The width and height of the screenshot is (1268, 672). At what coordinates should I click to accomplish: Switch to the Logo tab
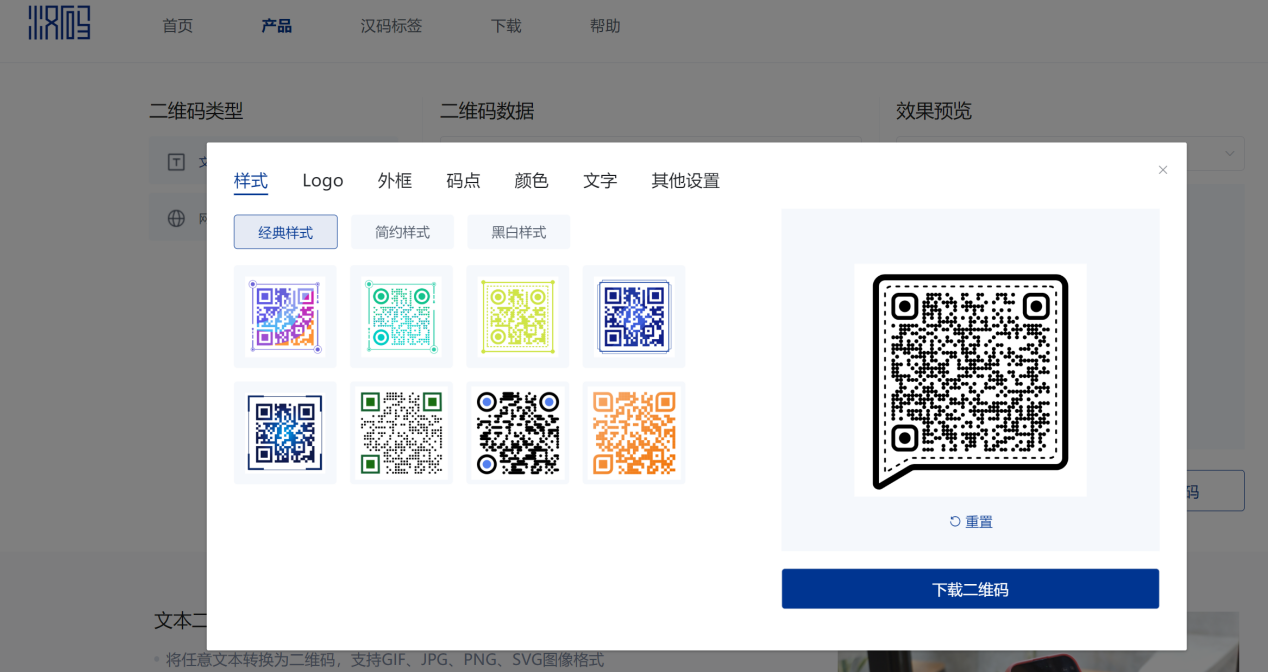pos(323,181)
